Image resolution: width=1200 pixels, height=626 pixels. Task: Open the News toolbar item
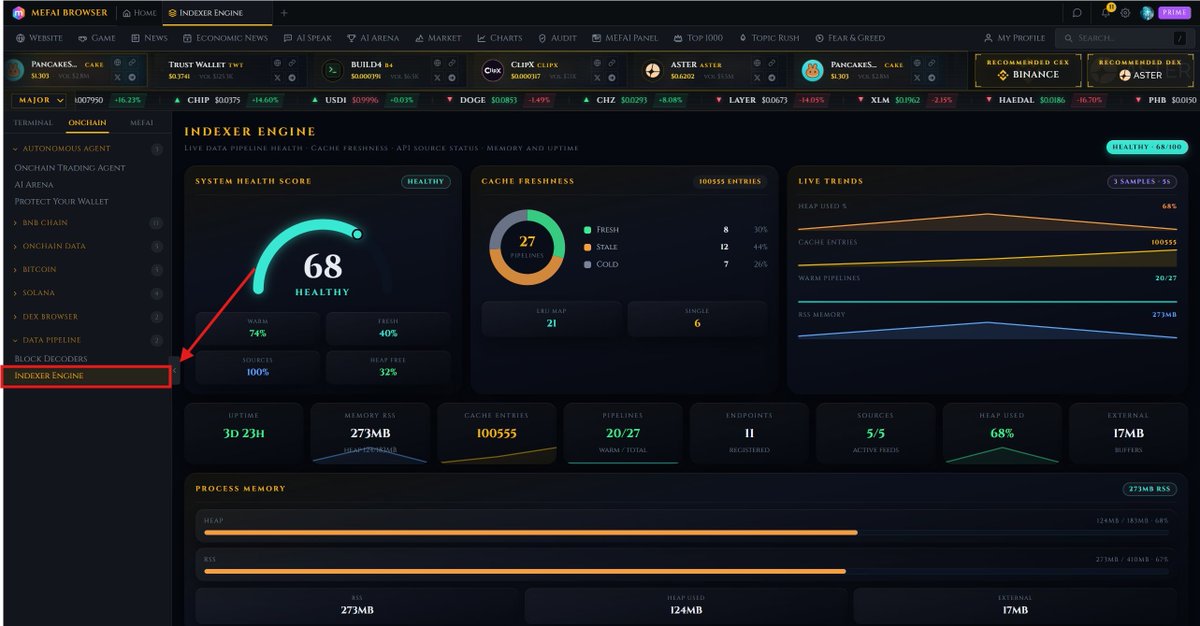point(149,38)
